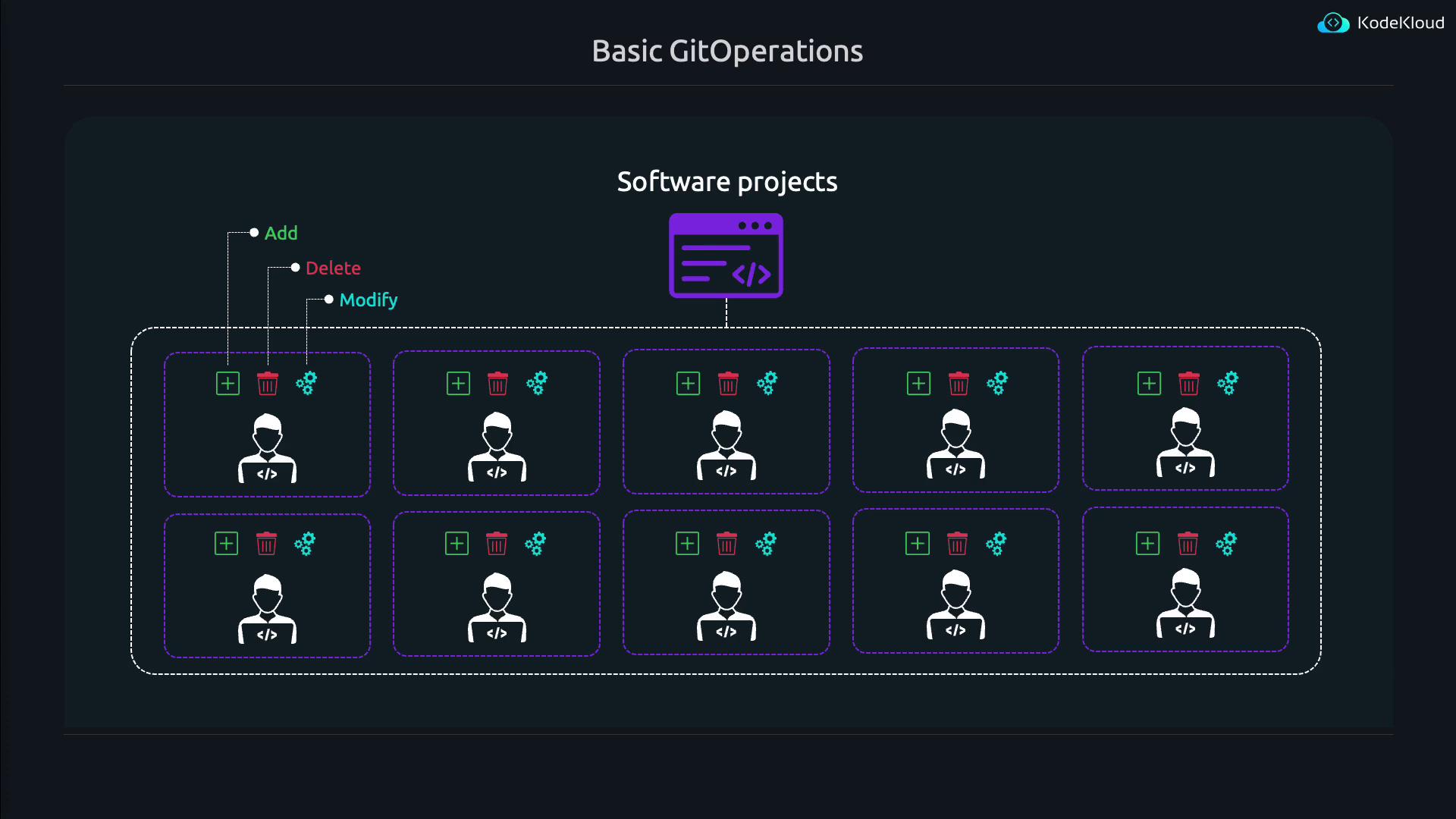Click teal gears icon in first top-row box

pyautogui.click(x=306, y=383)
